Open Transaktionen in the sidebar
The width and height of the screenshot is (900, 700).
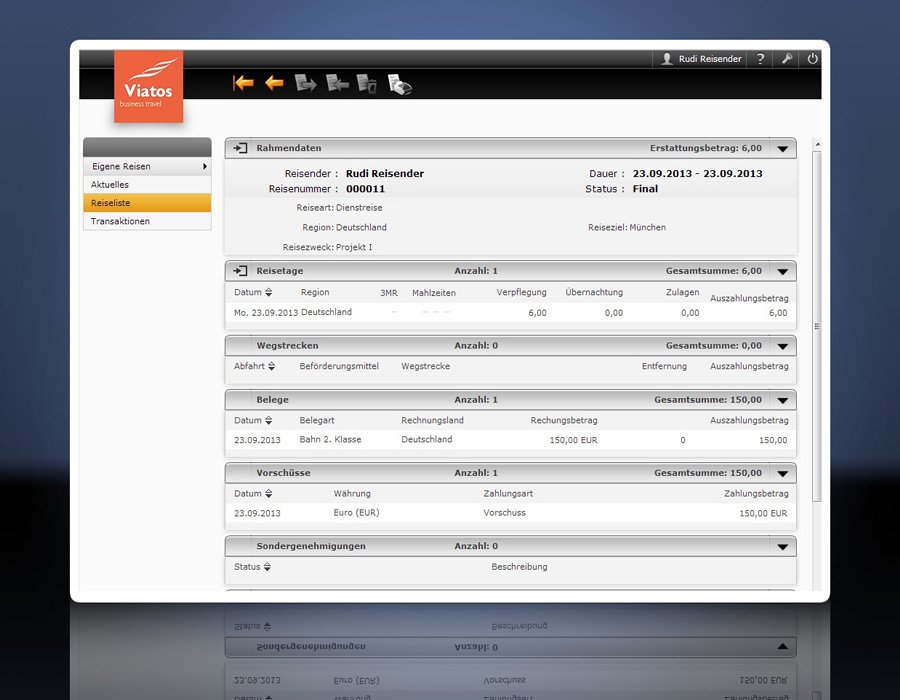click(148, 221)
